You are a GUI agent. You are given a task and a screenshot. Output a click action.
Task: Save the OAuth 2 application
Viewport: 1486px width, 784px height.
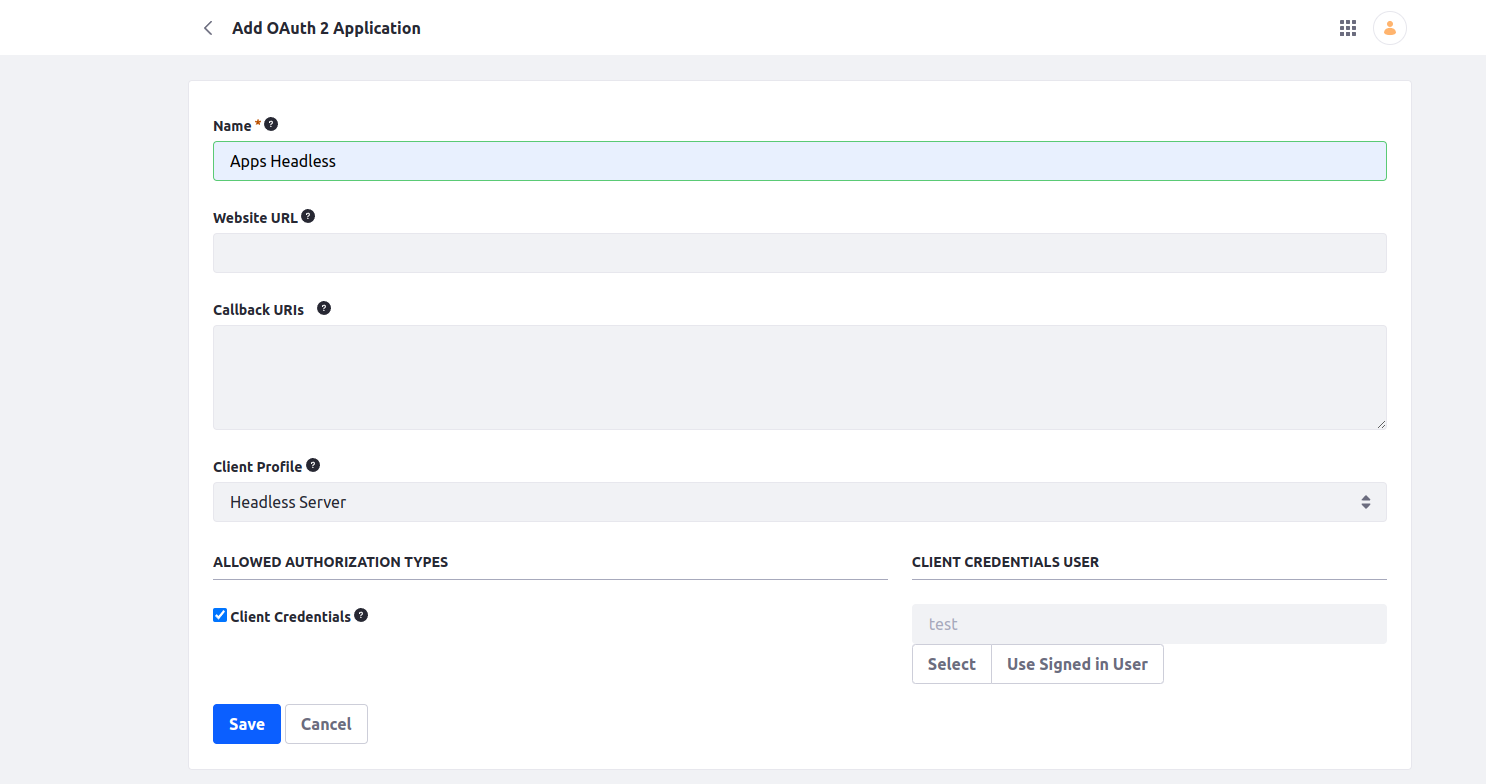[247, 724]
